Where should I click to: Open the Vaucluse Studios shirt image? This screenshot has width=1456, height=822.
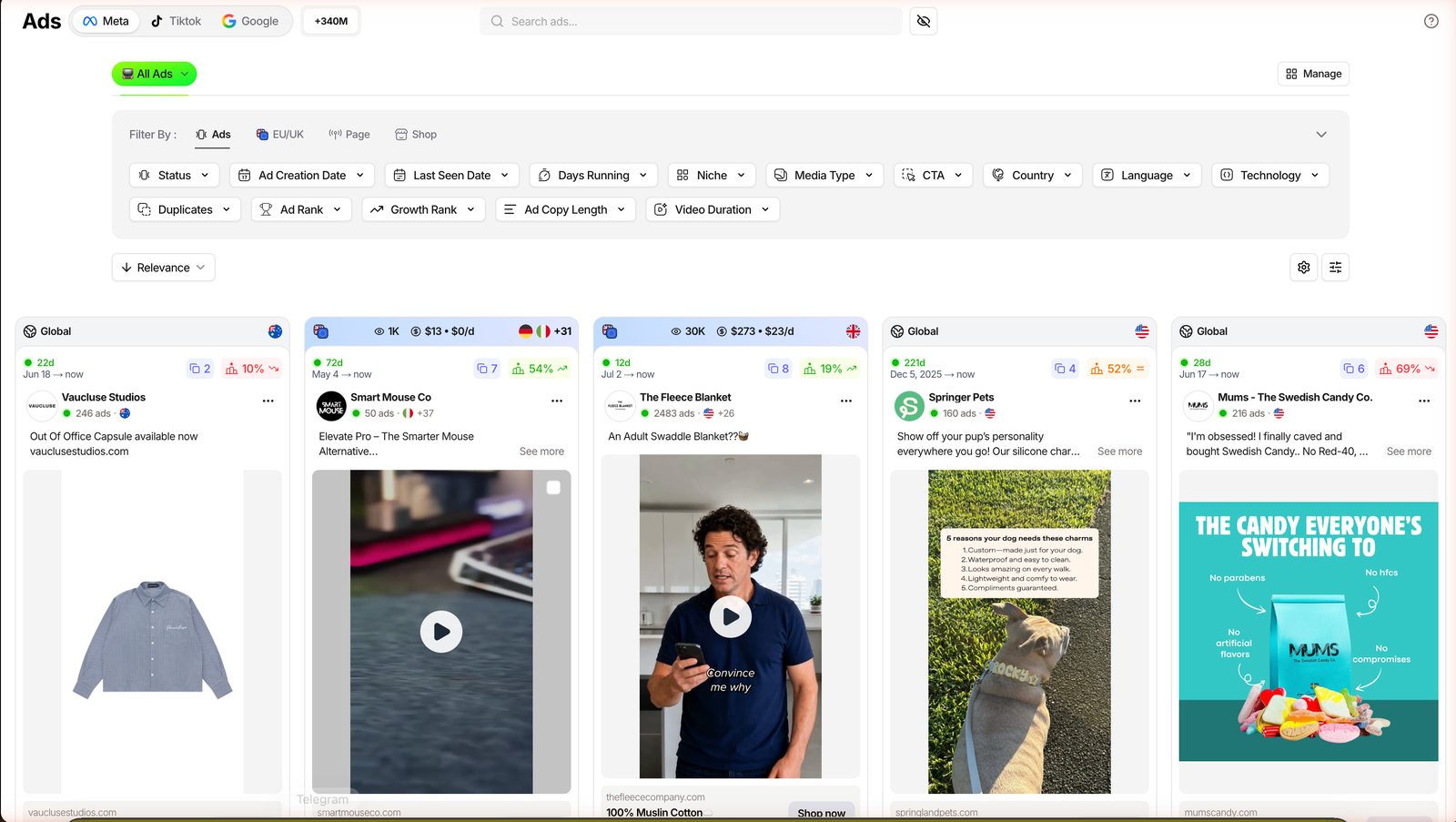click(153, 632)
